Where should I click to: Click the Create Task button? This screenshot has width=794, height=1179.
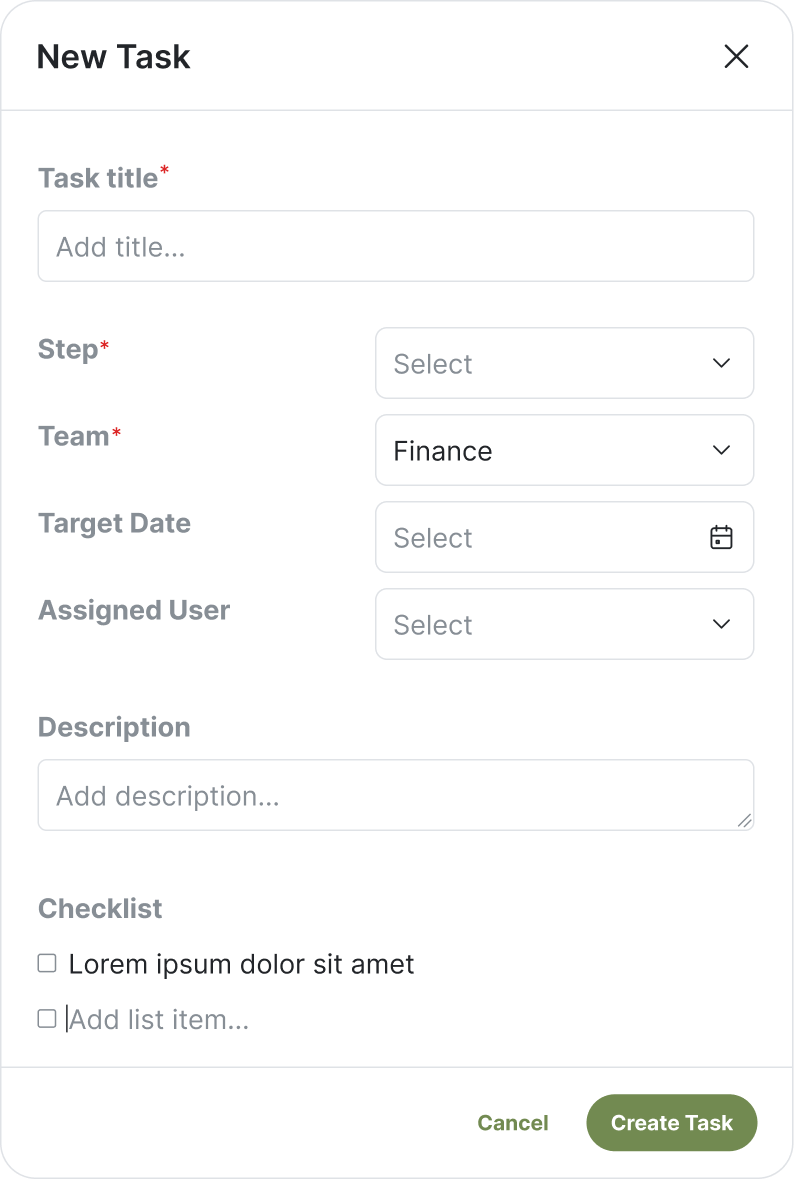click(x=671, y=1123)
